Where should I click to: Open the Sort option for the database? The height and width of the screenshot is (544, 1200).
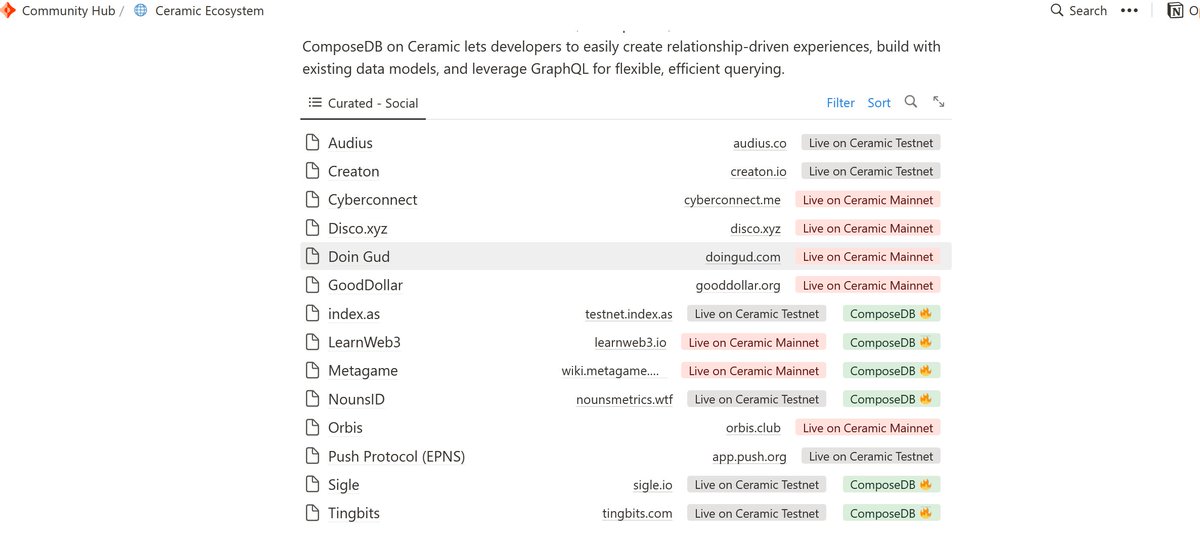click(x=879, y=103)
